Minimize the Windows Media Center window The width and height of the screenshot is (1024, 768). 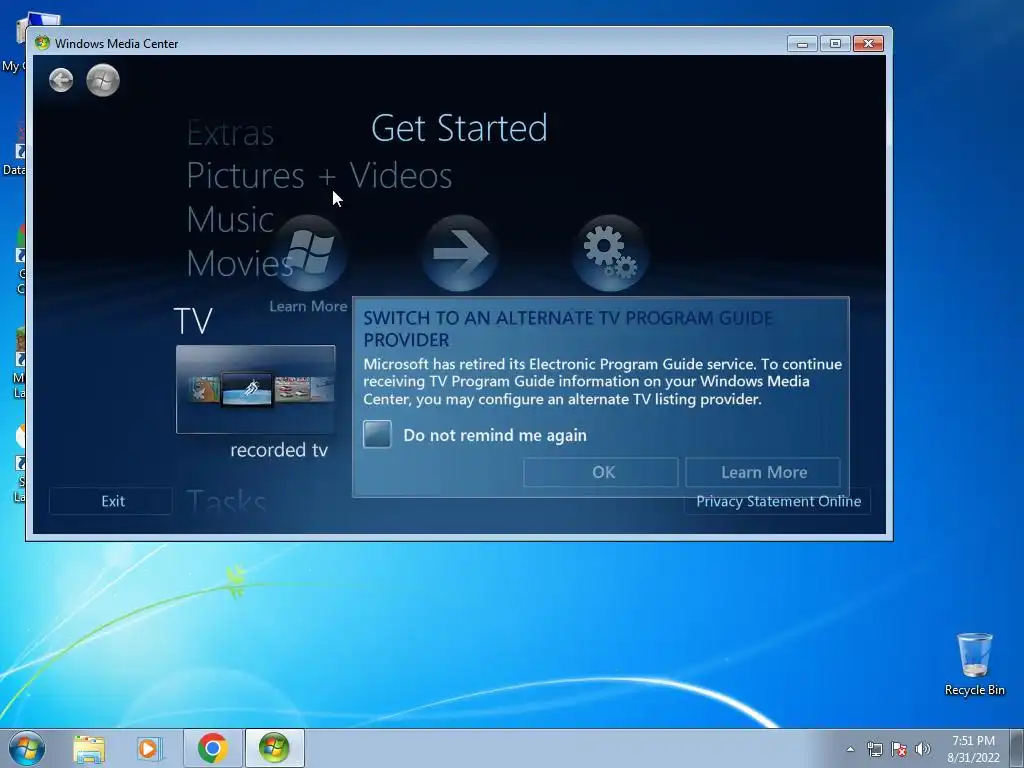pyautogui.click(x=803, y=44)
